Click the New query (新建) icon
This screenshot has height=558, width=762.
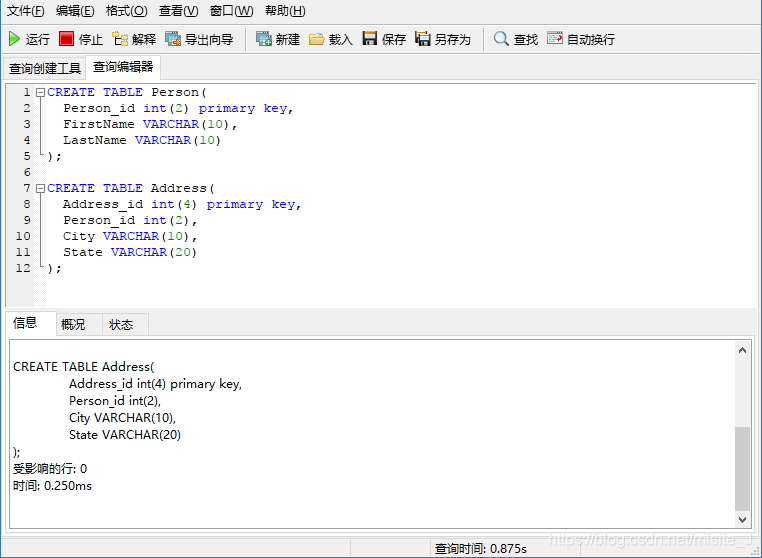coord(263,38)
